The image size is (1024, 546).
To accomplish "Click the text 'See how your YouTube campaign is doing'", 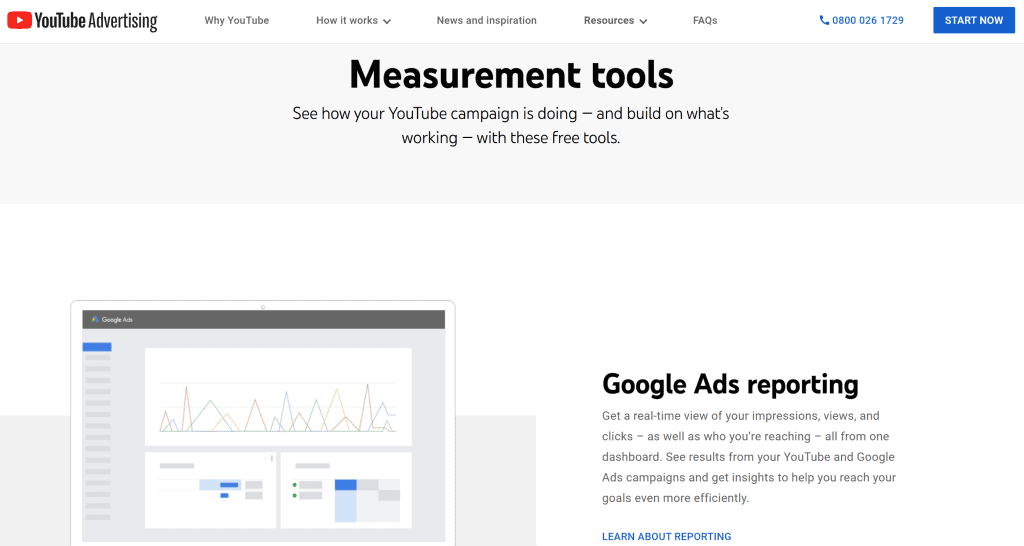I will point(435,114).
